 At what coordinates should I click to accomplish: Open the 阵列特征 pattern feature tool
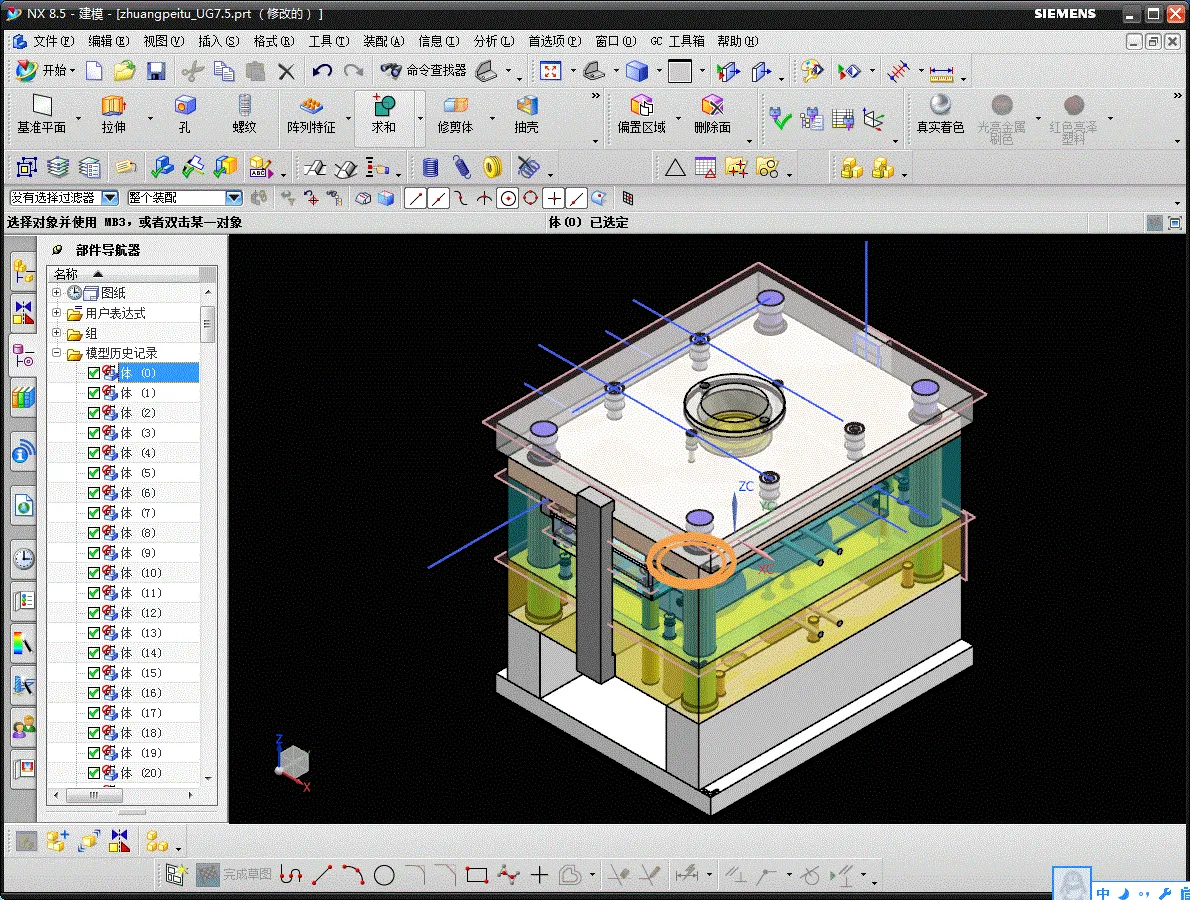click(311, 115)
